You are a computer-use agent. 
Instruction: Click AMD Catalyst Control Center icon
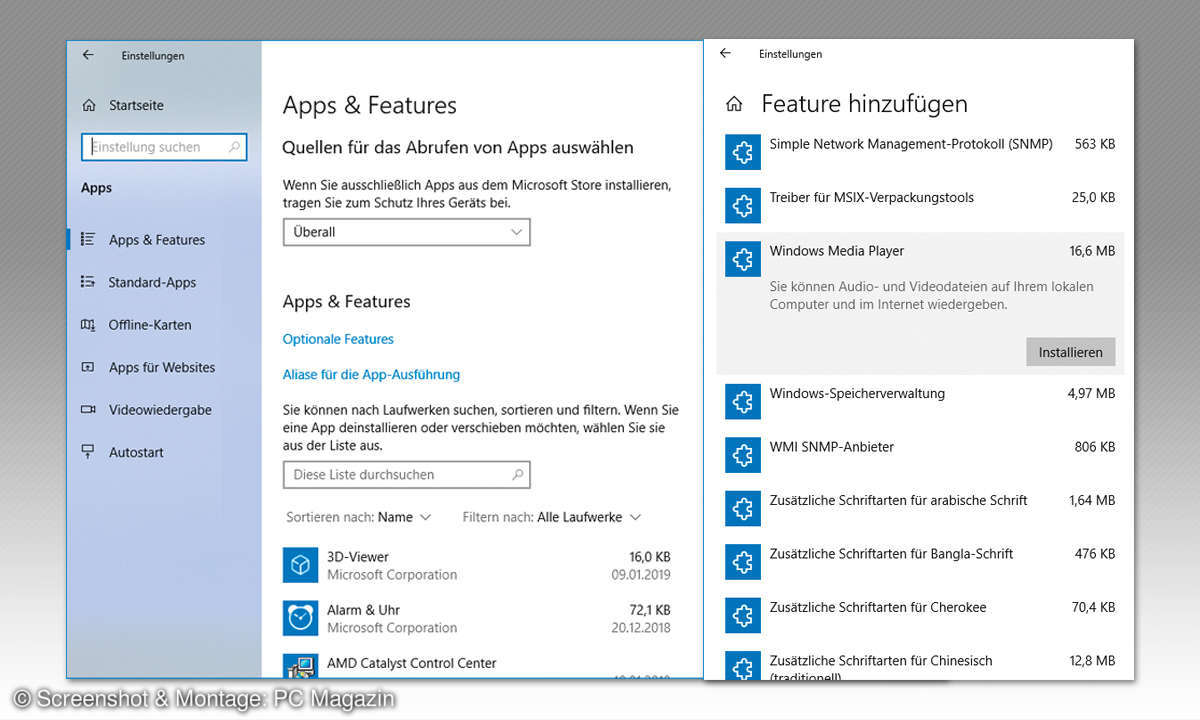(300, 666)
